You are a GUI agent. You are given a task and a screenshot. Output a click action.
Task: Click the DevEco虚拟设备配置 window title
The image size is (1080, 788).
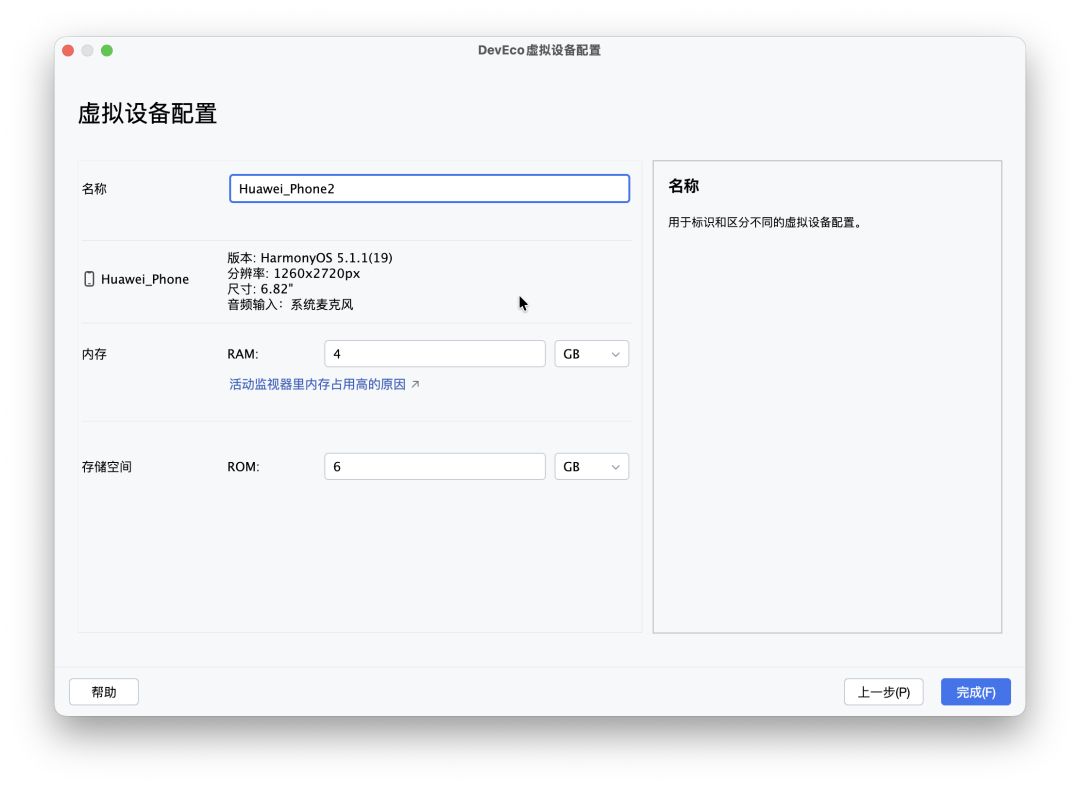click(x=539, y=50)
